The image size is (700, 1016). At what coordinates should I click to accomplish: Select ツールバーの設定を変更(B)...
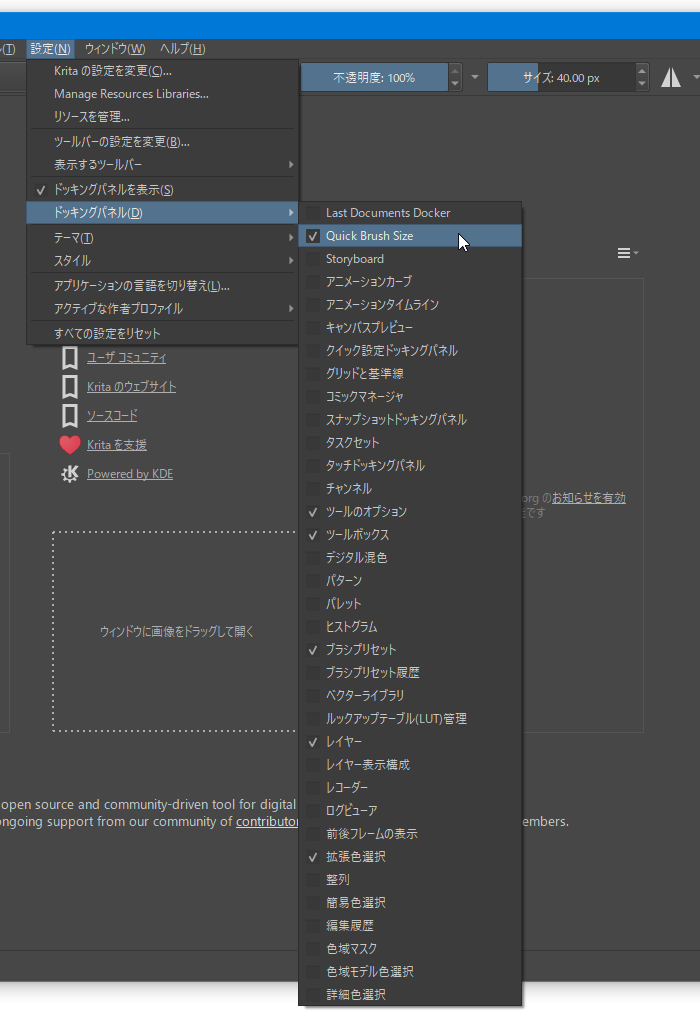(x=162, y=142)
